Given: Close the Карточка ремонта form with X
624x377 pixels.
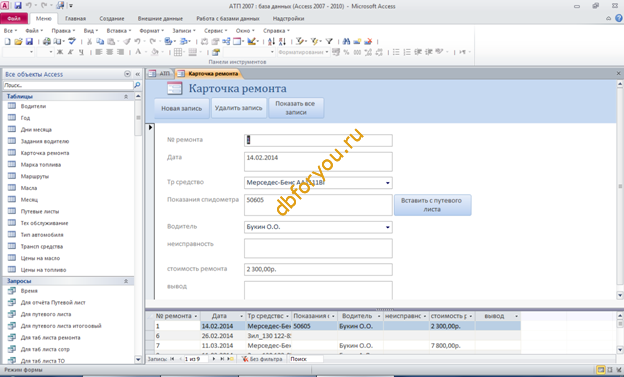Looking at the screenshot, I should (x=618, y=74).
